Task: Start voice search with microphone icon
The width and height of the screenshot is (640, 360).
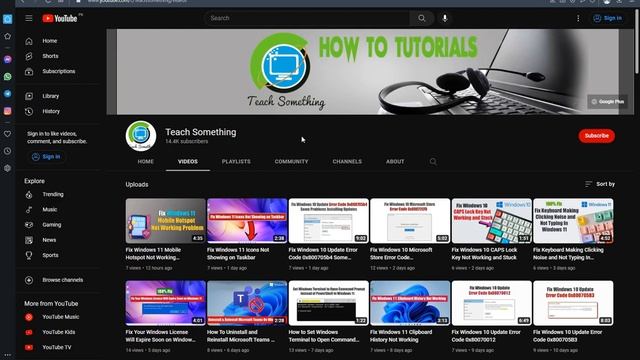Action: click(x=445, y=18)
